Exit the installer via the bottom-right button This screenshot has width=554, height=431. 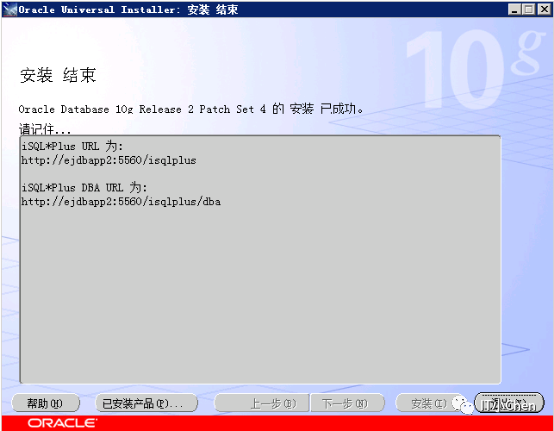tap(509, 403)
